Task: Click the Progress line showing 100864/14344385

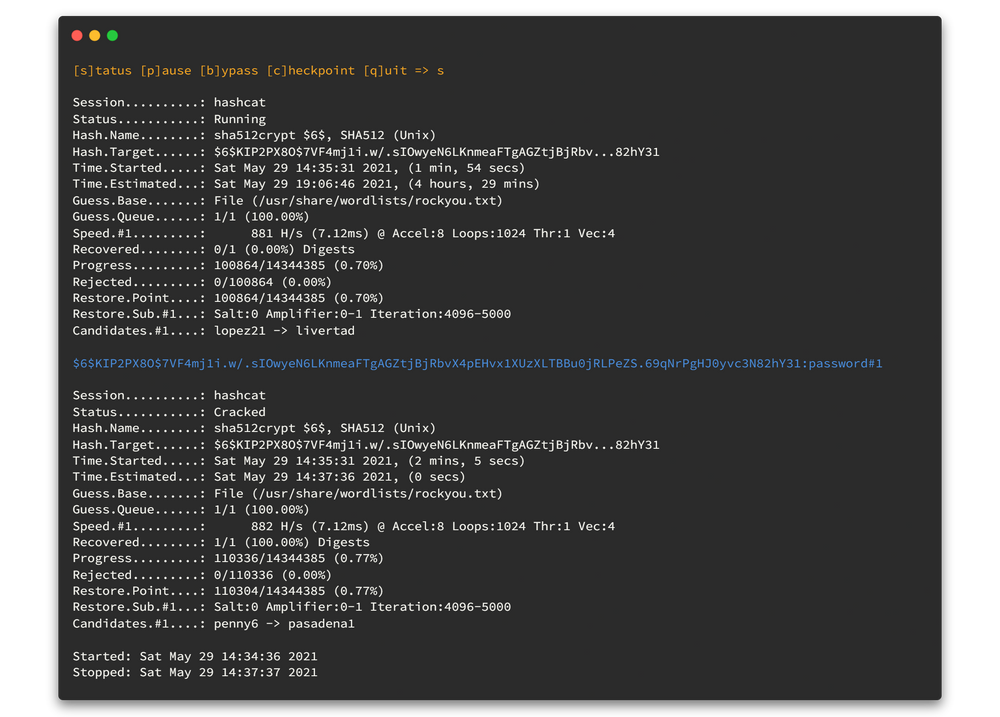Action: point(228,265)
